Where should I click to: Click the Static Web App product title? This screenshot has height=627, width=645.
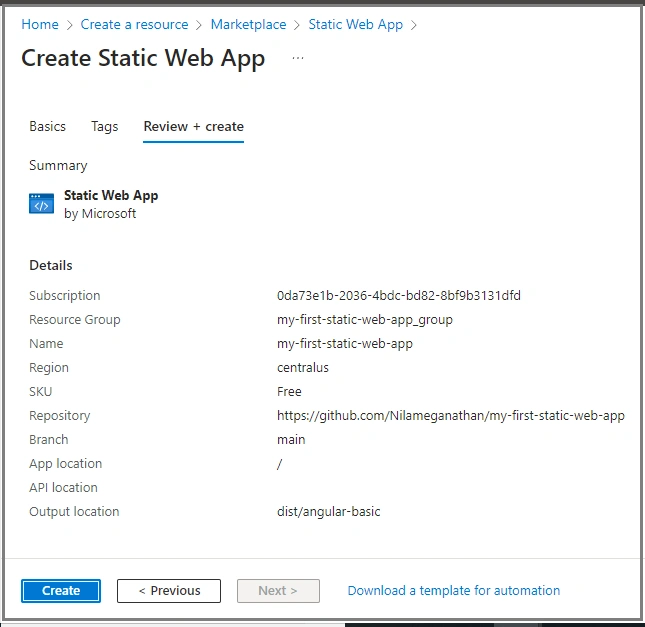(x=111, y=195)
